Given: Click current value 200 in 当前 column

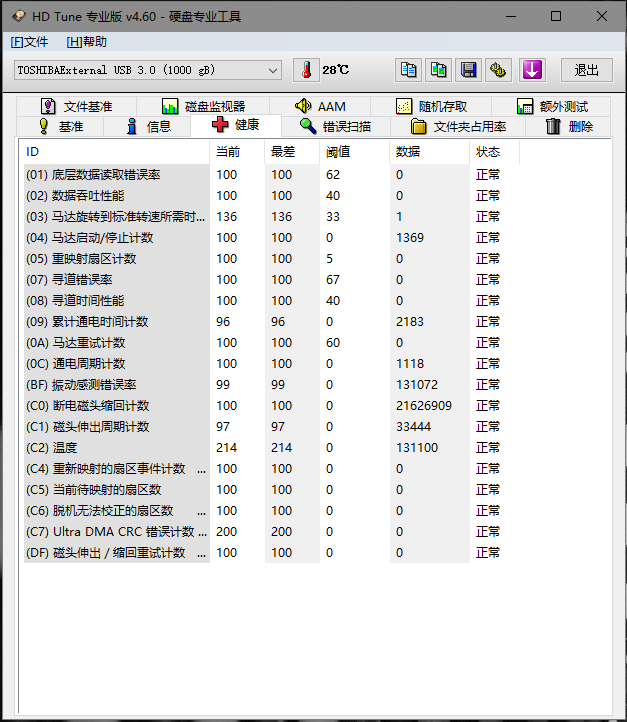Looking at the screenshot, I should [x=226, y=532].
